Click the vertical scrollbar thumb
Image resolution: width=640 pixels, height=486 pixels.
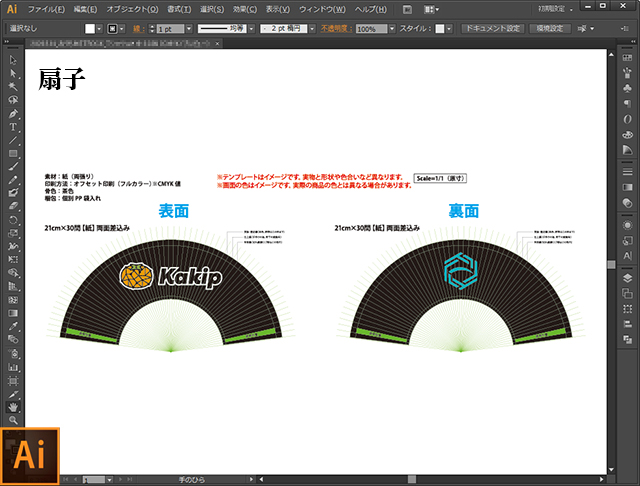click(611, 264)
